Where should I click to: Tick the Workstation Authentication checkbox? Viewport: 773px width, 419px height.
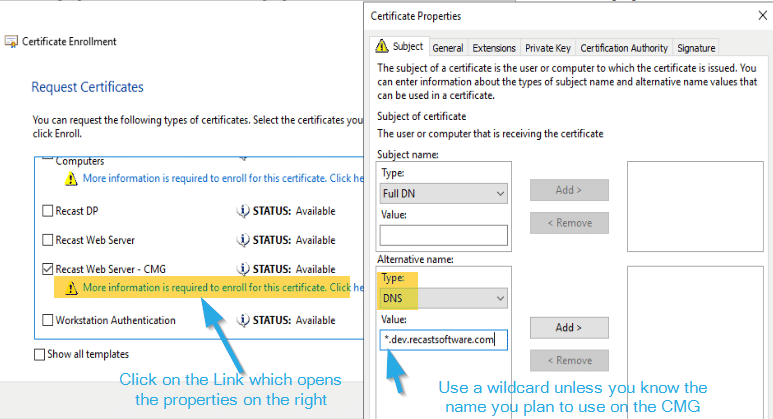(x=48, y=321)
